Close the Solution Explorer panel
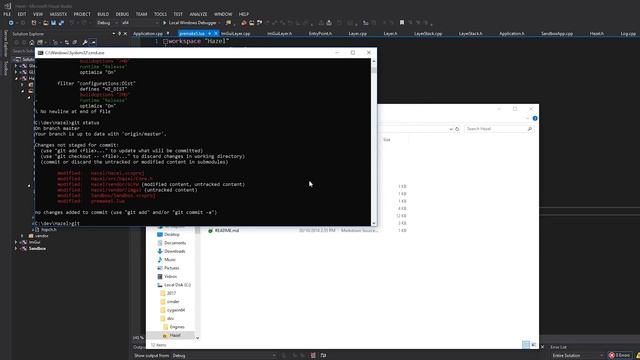Viewport: 640px width, 360px height. [125, 33]
